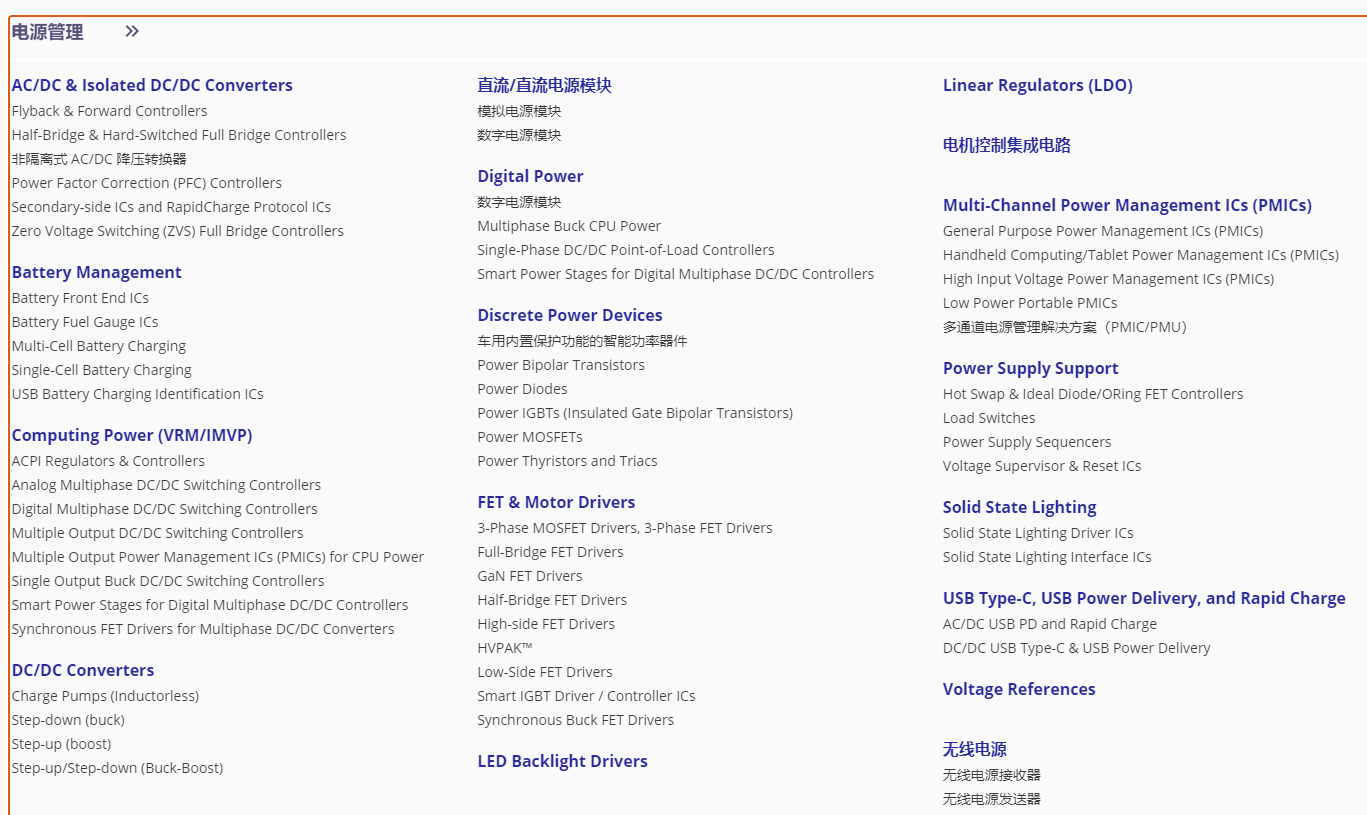This screenshot has height=815, width=1367.
Task: Open HVPAK™ link
Action: click(505, 648)
